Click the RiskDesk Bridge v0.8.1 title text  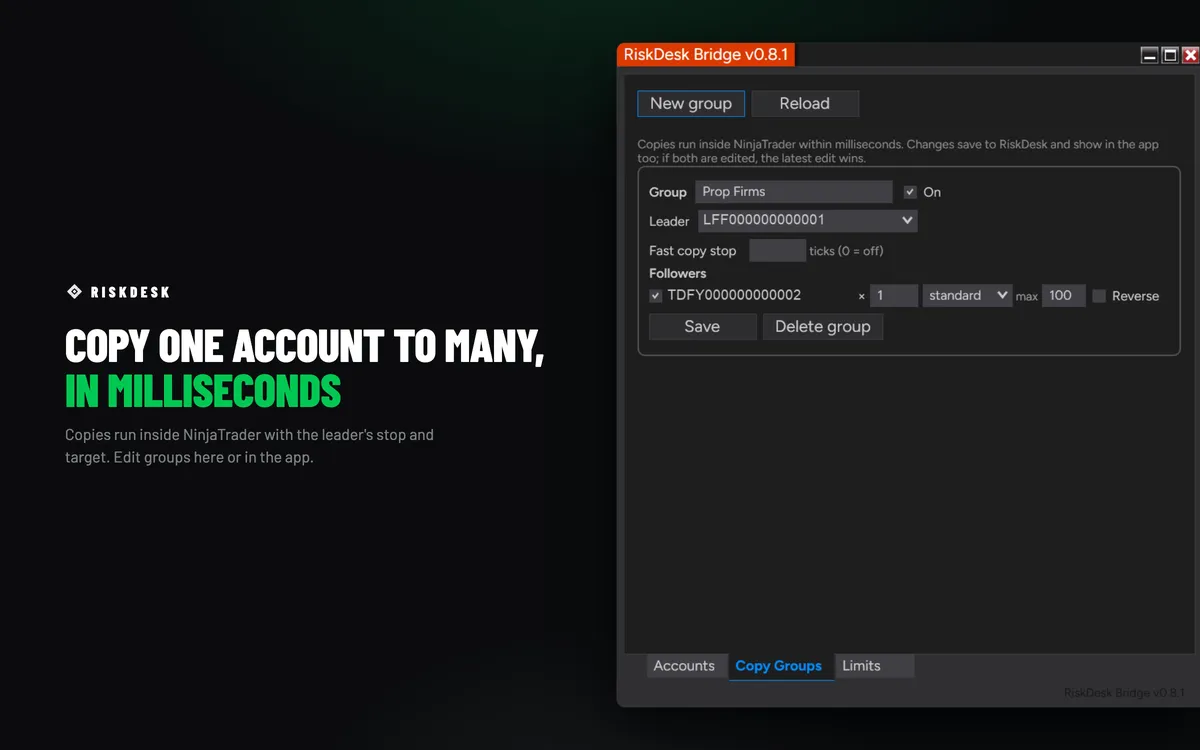[x=706, y=55]
